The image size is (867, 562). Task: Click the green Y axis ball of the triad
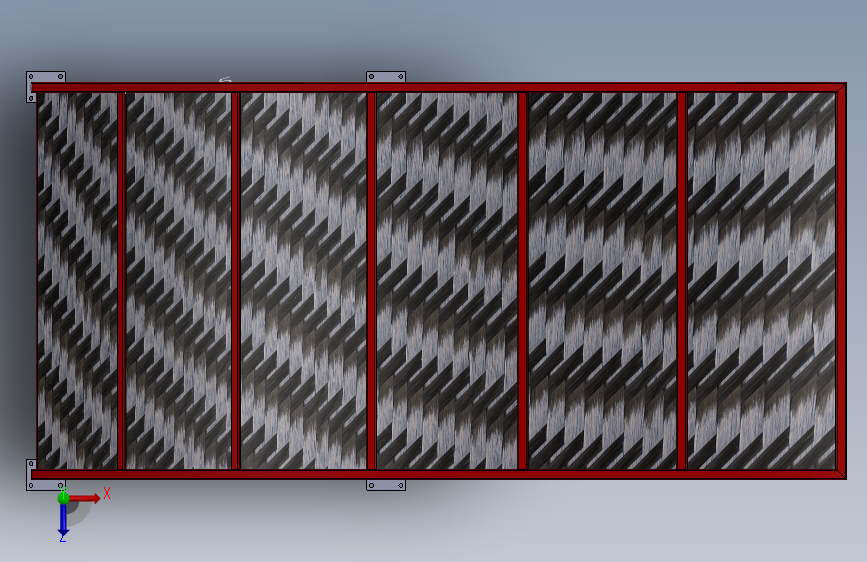(63, 497)
